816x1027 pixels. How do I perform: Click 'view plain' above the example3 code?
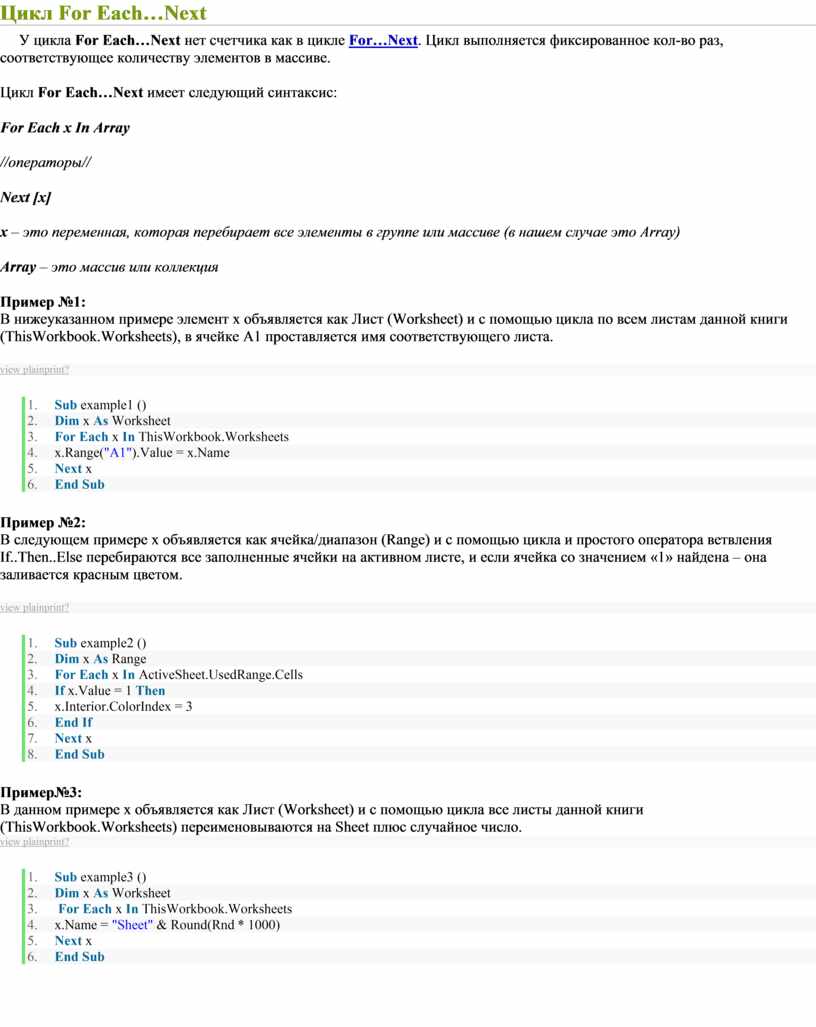[x=21, y=842]
